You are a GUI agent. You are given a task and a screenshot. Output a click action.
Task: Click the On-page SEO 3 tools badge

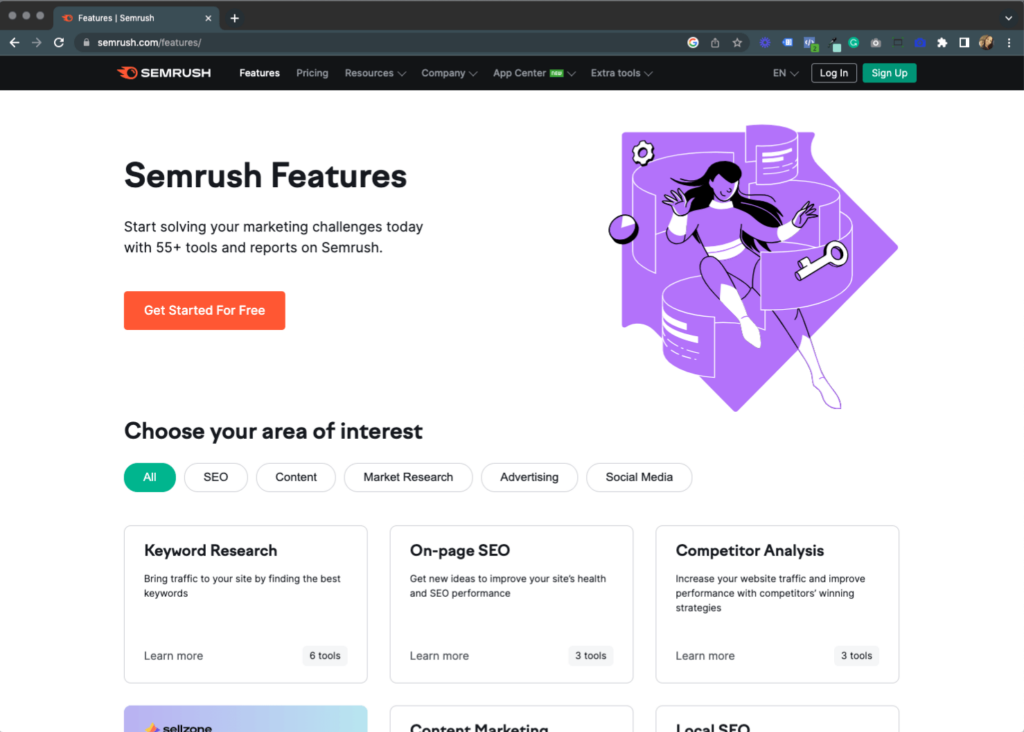(x=590, y=656)
